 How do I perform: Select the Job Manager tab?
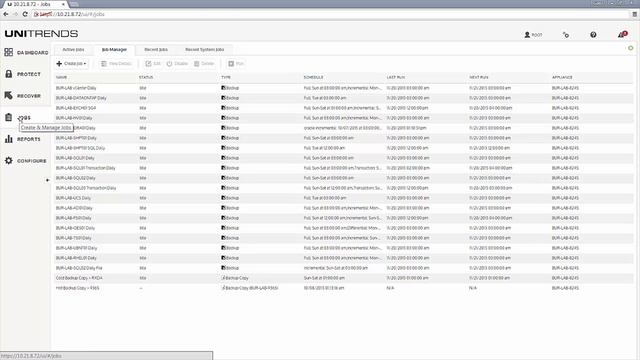tap(114, 49)
